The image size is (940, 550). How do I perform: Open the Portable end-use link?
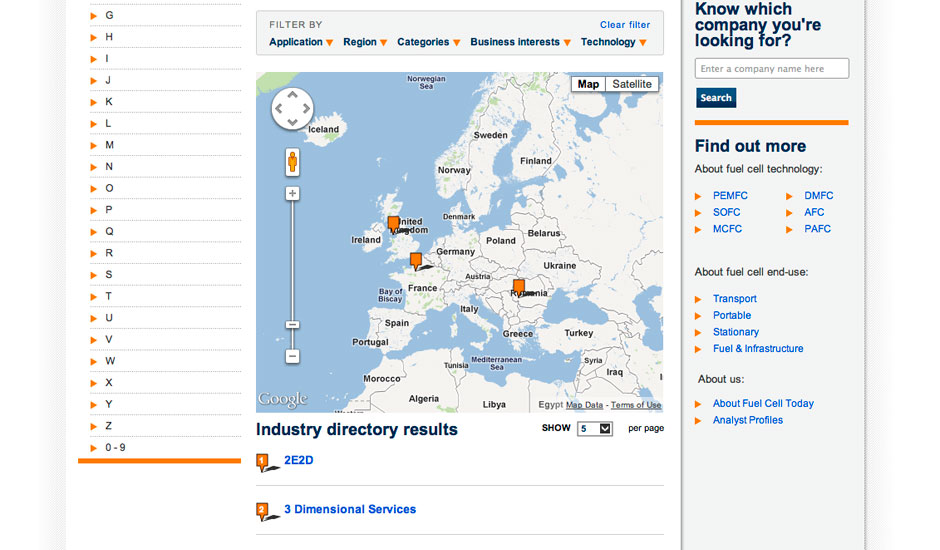(731, 315)
